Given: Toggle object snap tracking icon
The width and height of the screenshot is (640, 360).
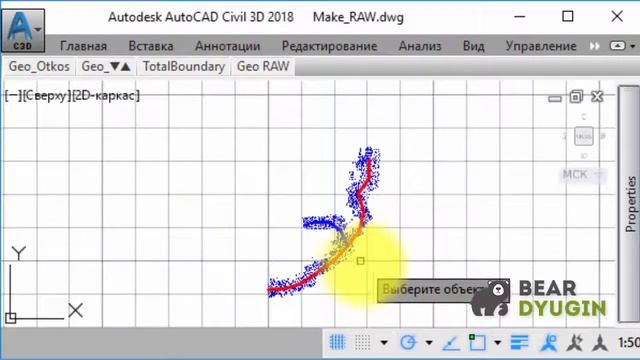Looking at the screenshot, I should 451,343.
